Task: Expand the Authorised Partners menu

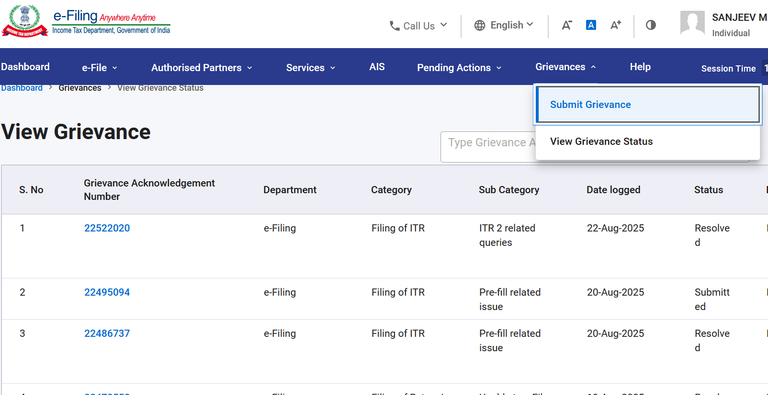Action: pyautogui.click(x=201, y=68)
